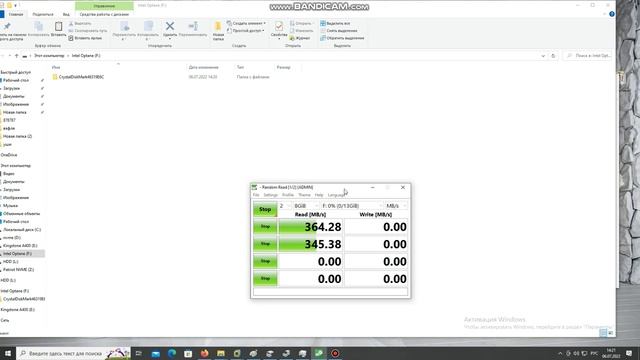Screen dimensions: 640x360
Task: Go up one folder level arrow
Action: [x=17, y=56]
